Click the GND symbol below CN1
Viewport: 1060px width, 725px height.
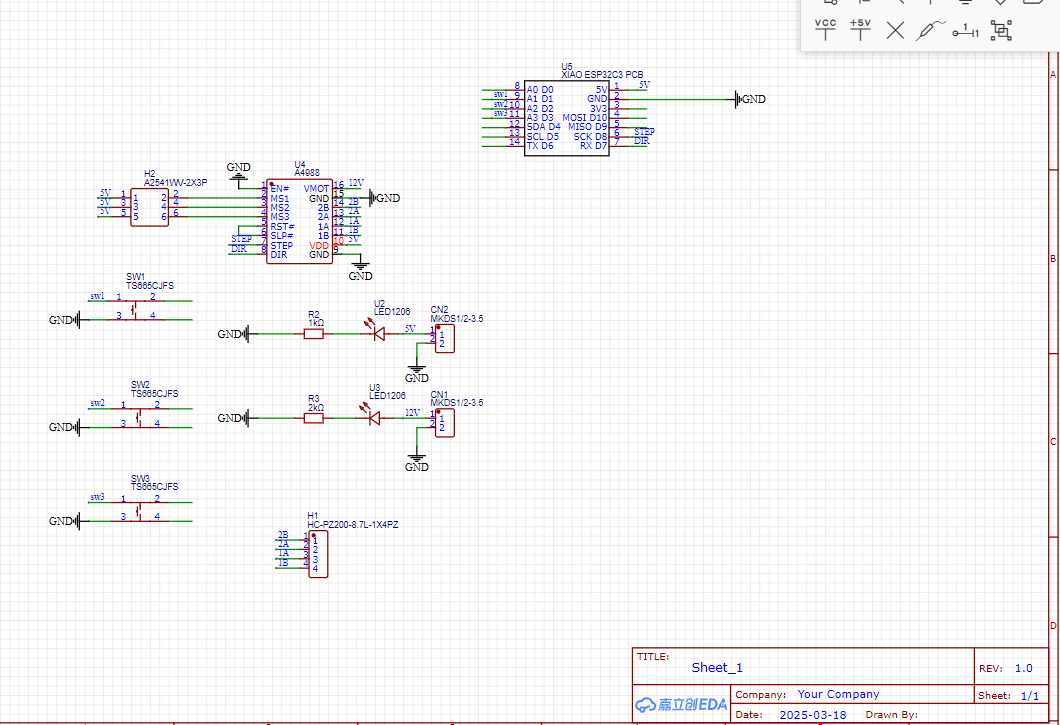click(416, 463)
